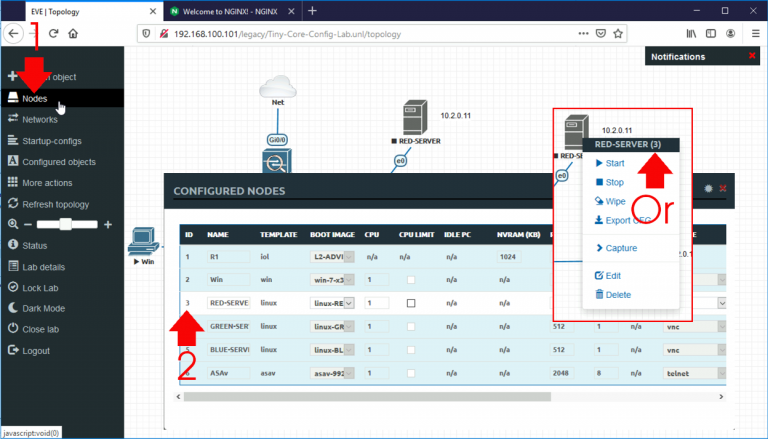Toggle CPU limit checkbox for GREEN-SERVER
Viewport: 768px width, 439px height.
[411, 327]
